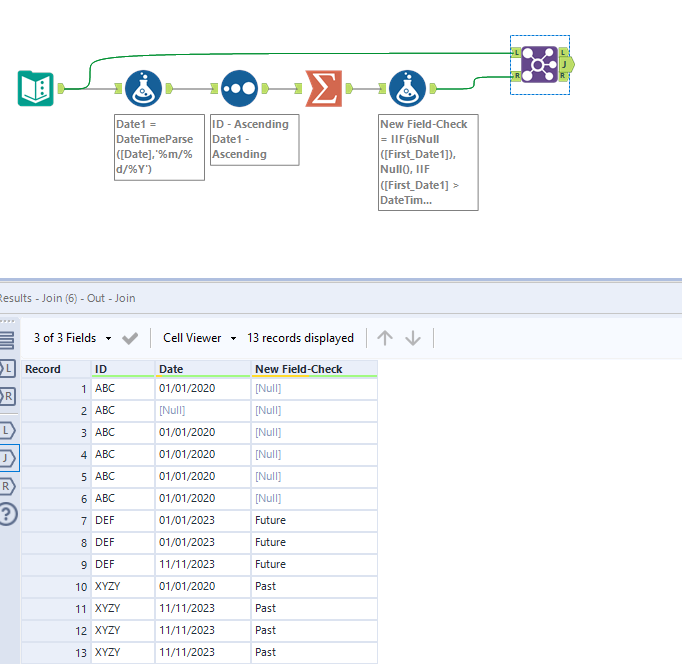Select the Input Data book tool
Screen dimensions: 682x664
coord(36,88)
